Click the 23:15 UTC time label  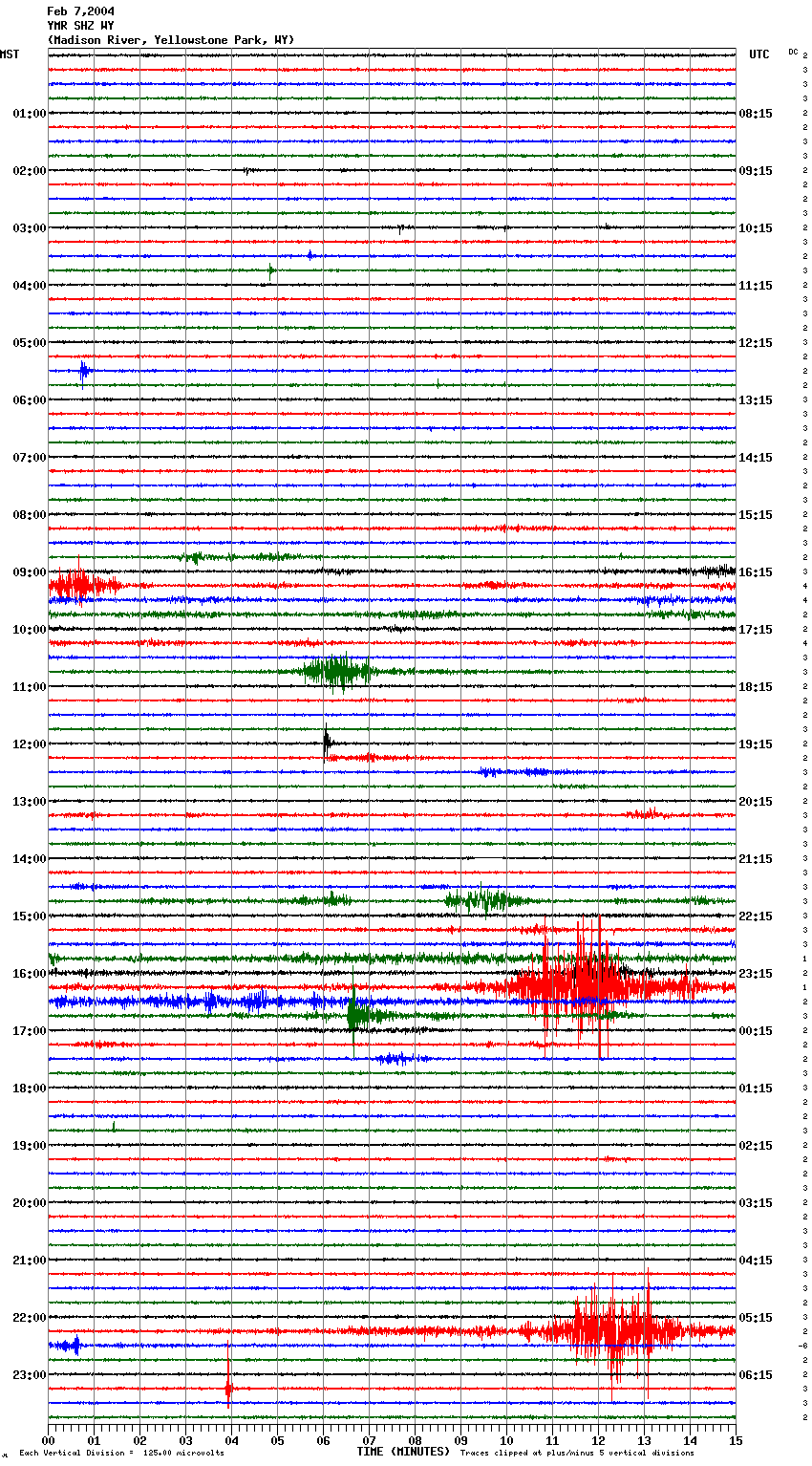coord(756,974)
